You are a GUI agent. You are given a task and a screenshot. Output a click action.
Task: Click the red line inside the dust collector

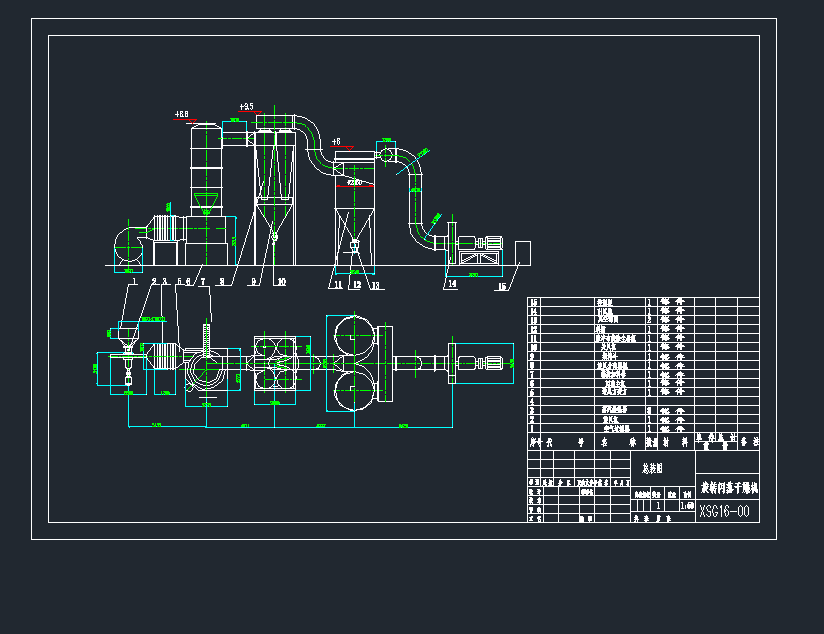point(353,184)
